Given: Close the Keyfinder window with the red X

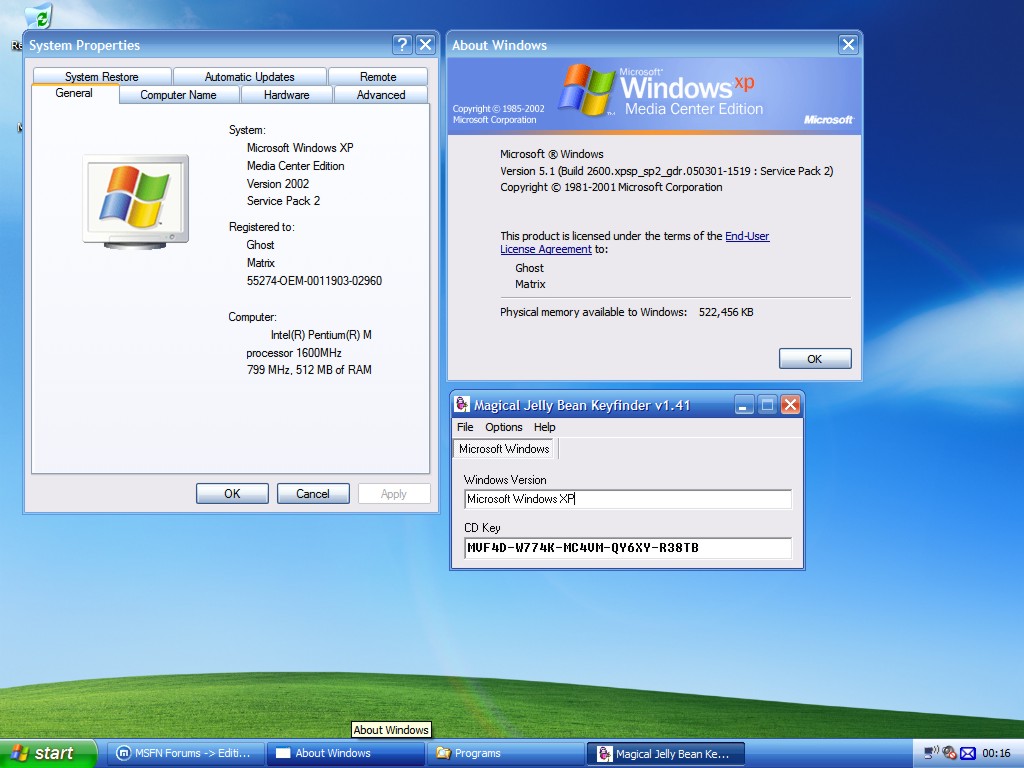Looking at the screenshot, I should (790, 405).
